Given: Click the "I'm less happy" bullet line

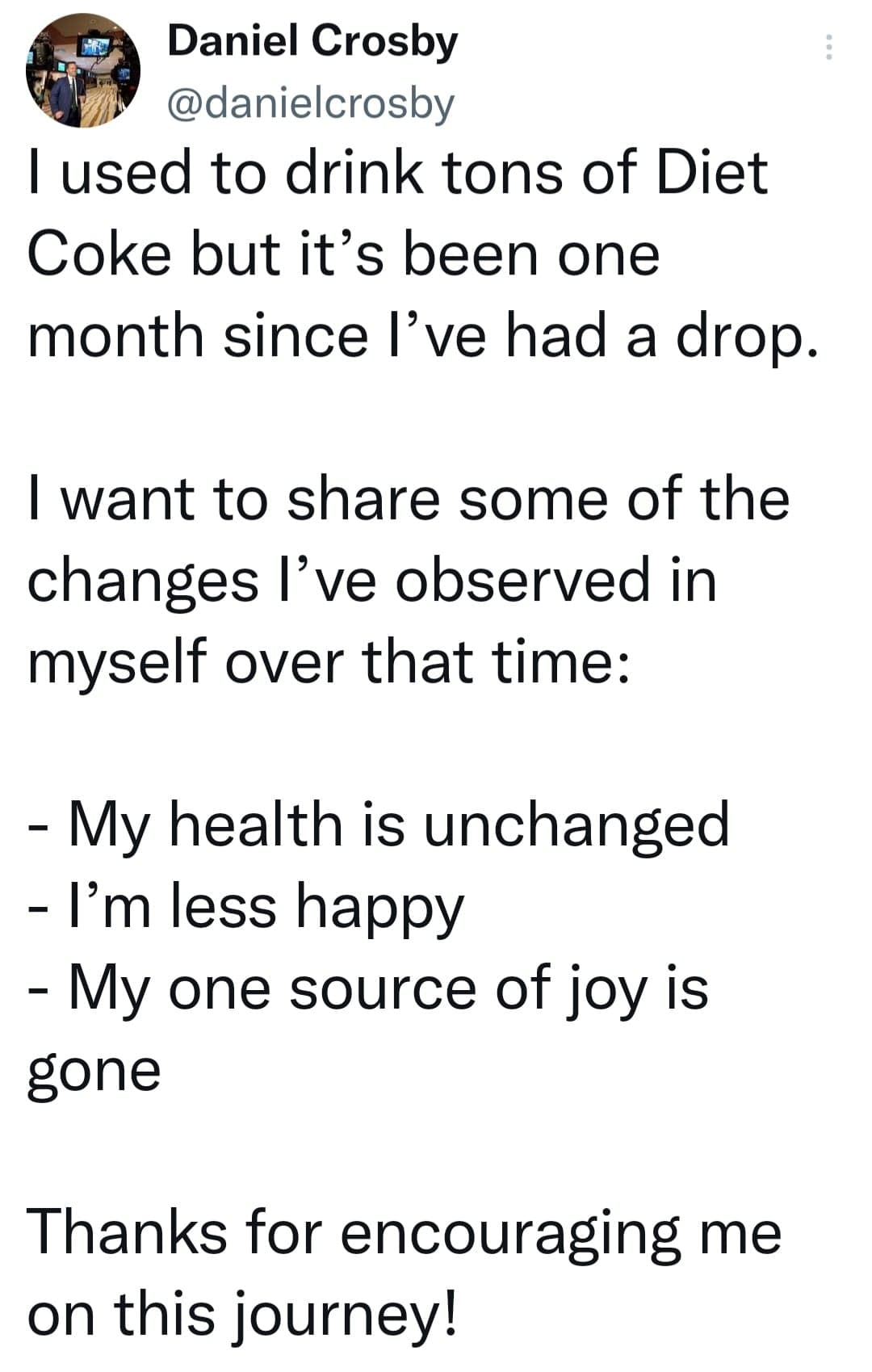Looking at the screenshot, I should [x=245, y=908].
